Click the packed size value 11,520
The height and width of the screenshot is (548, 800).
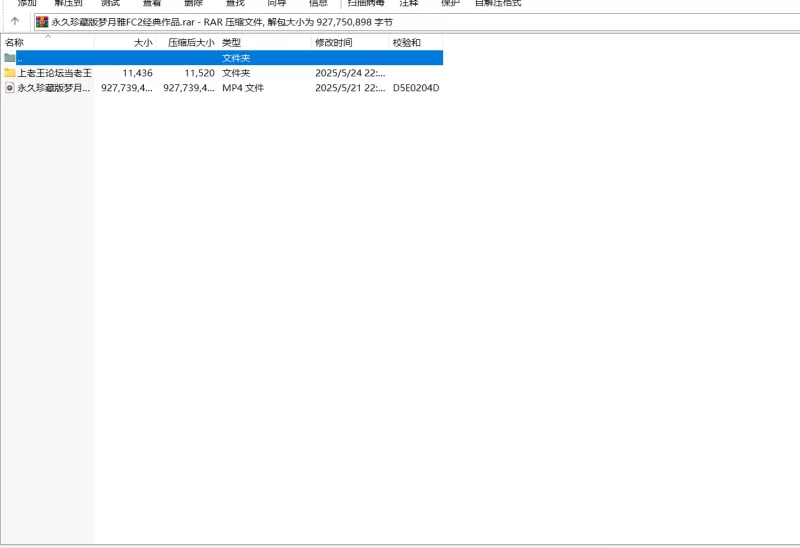coord(199,73)
